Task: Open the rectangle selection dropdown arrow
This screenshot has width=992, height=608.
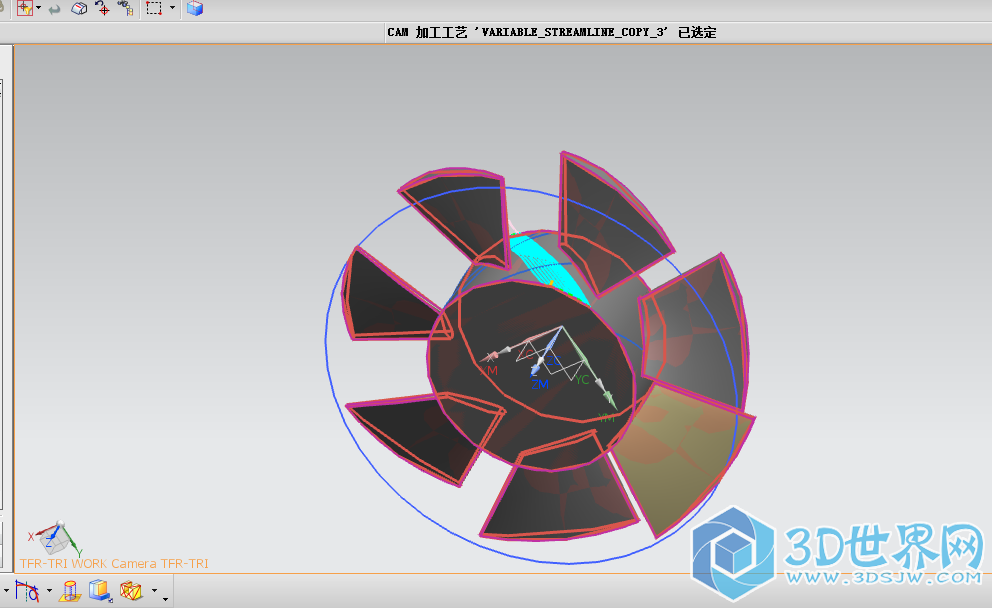Action: tap(172, 8)
